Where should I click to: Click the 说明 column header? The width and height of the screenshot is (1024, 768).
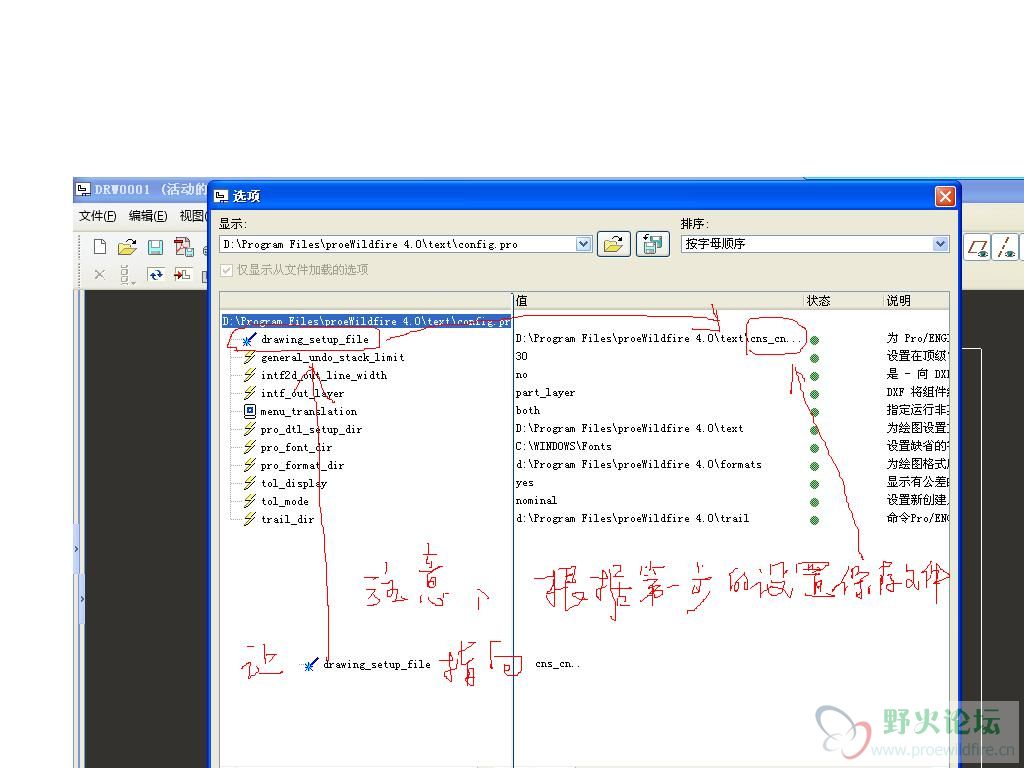click(916, 300)
